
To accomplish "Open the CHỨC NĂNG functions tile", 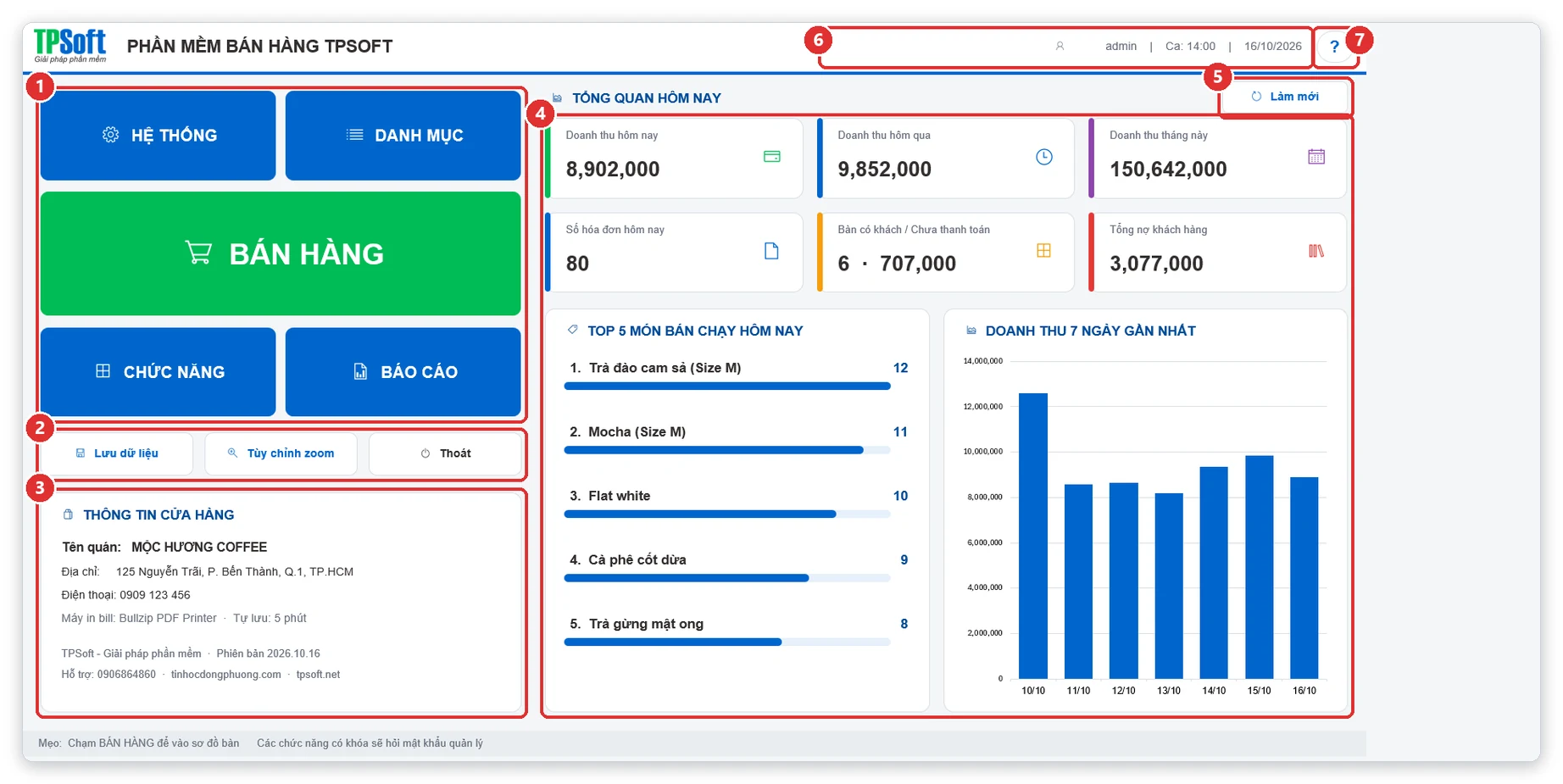I will click(x=159, y=371).
